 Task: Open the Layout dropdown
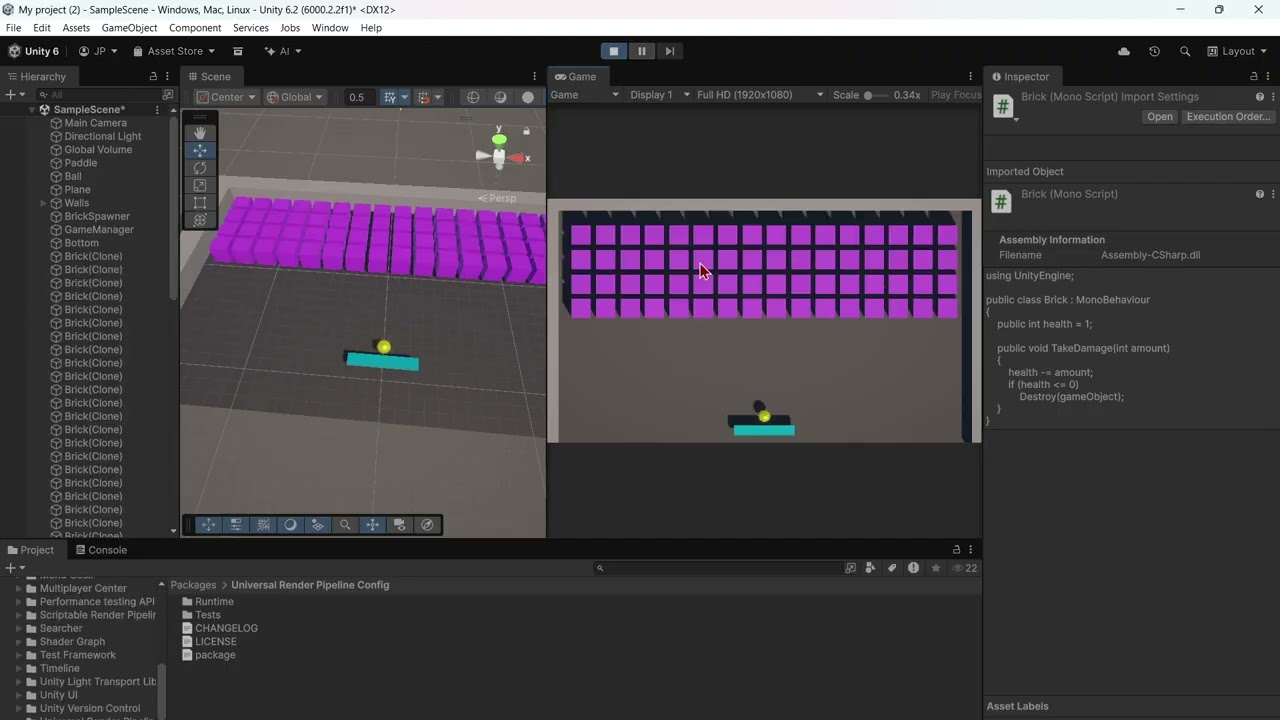[1237, 51]
